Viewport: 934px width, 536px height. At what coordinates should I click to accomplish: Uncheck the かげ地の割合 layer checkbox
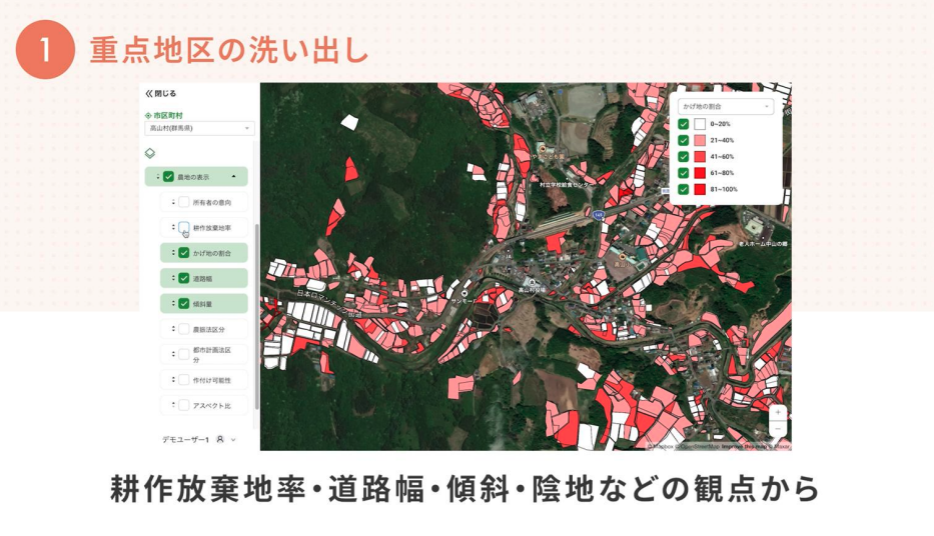tap(184, 253)
